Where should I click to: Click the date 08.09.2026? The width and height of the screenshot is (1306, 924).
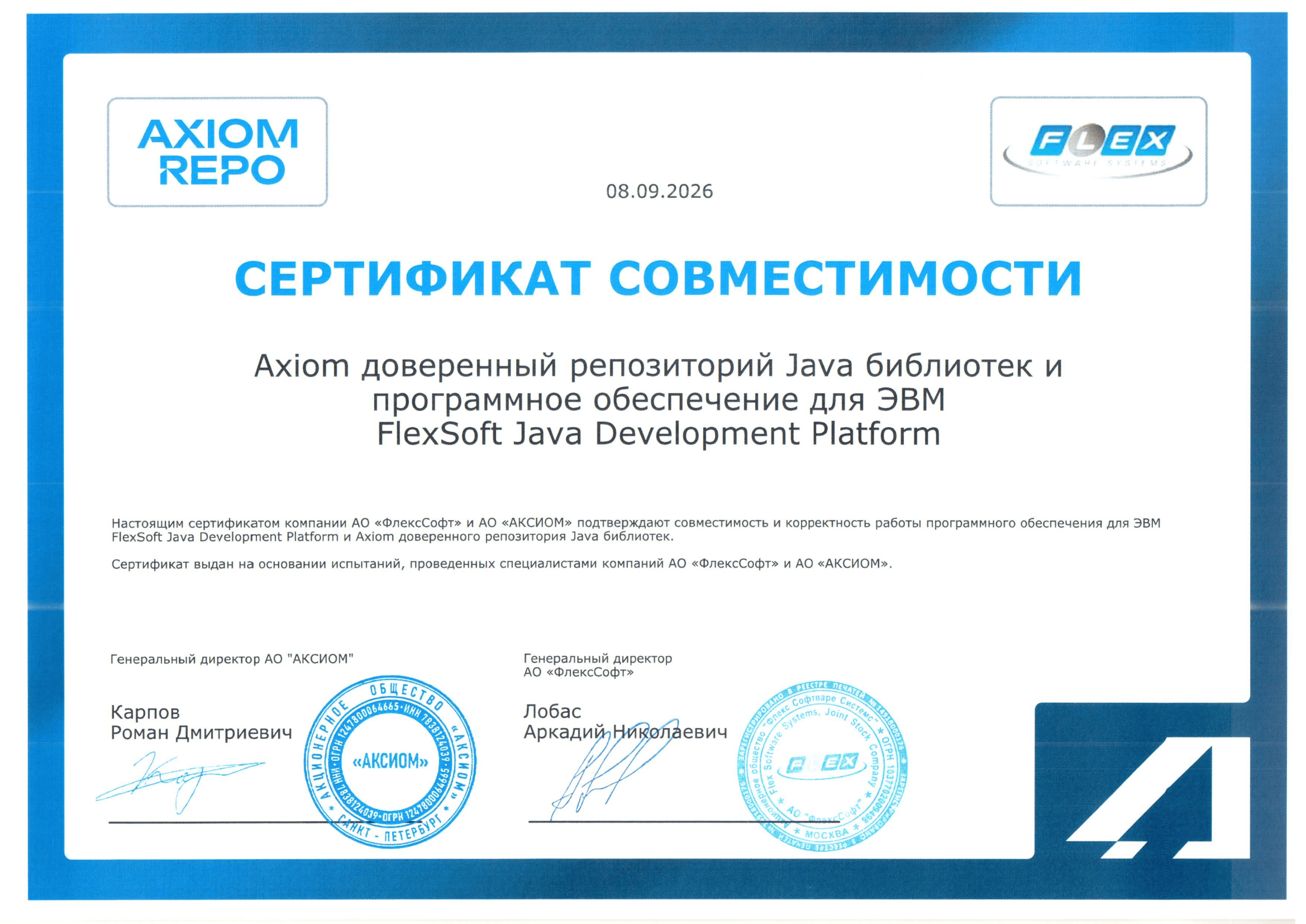point(659,191)
